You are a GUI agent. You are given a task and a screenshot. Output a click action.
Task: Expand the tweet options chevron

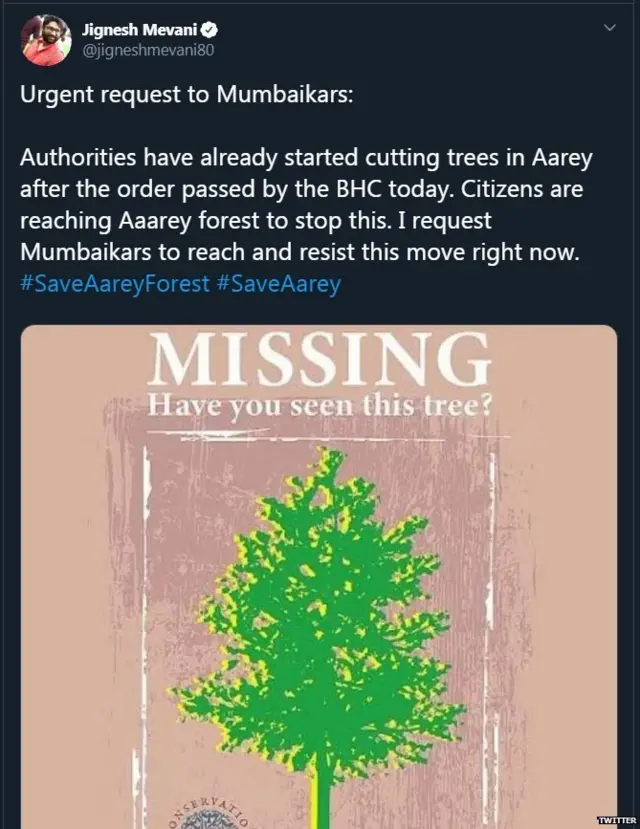[x=610, y=29]
